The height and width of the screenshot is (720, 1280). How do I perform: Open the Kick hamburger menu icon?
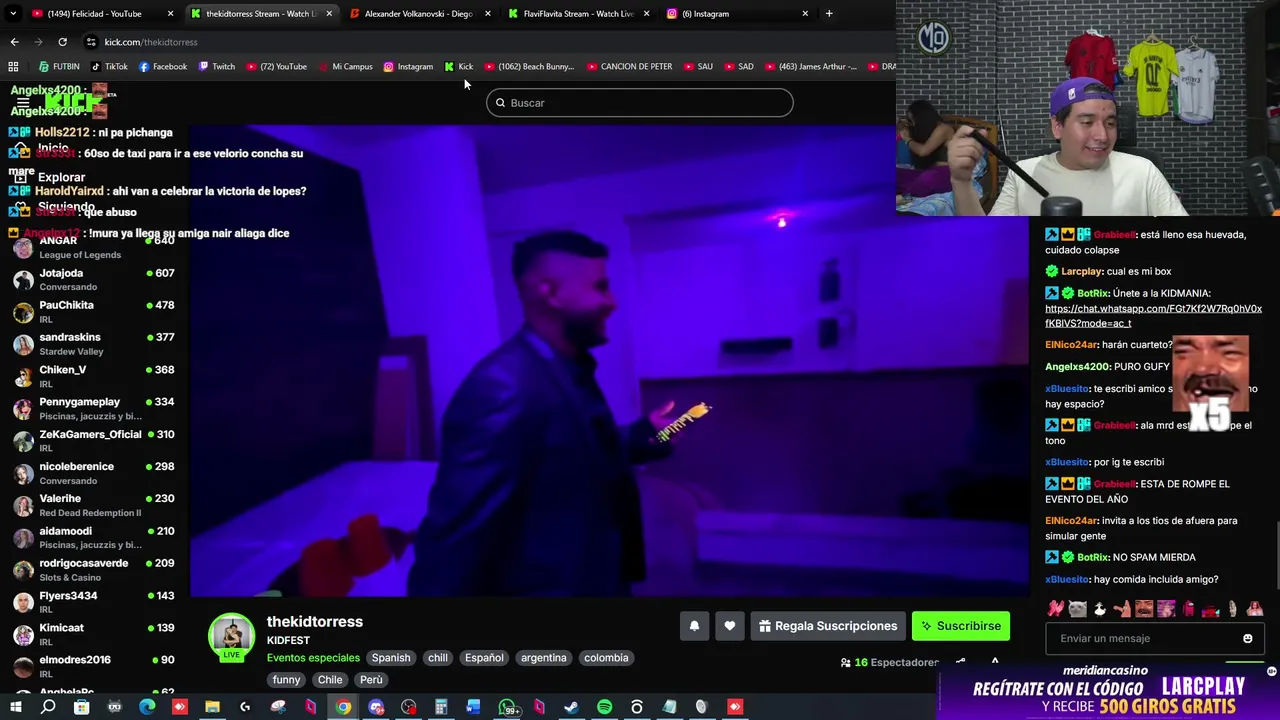tap(22, 103)
